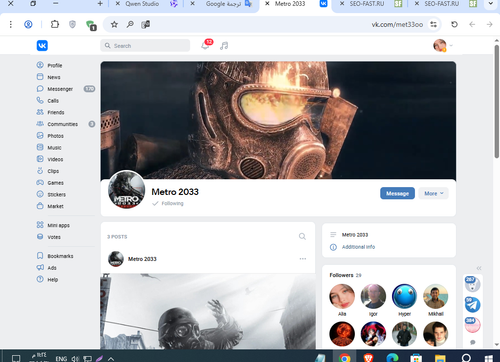Open Friends in sidebar
This screenshot has width=500, height=362.
click(x=56, y=112)
